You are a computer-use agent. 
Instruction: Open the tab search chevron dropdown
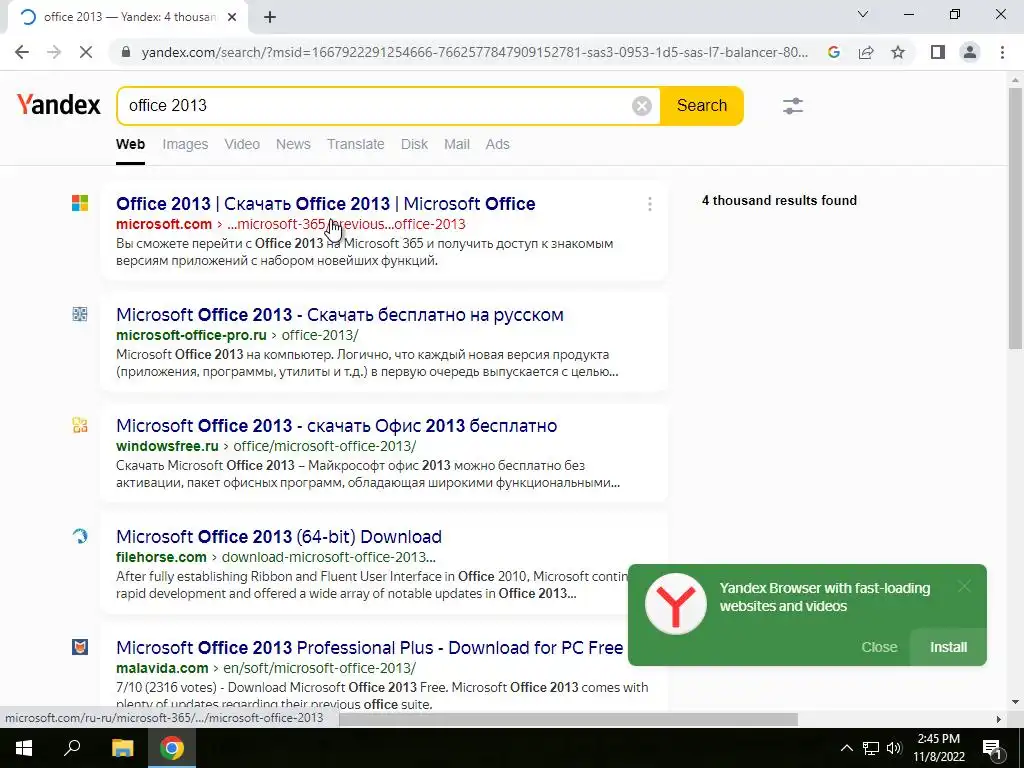(x=863, y=14)
